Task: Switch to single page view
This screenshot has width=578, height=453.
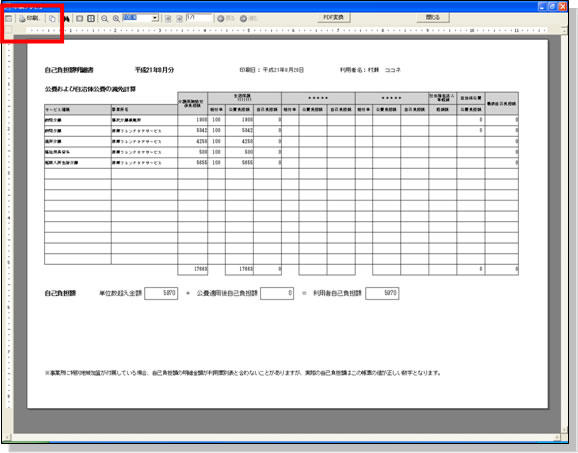Action: (x=79, y=18)
